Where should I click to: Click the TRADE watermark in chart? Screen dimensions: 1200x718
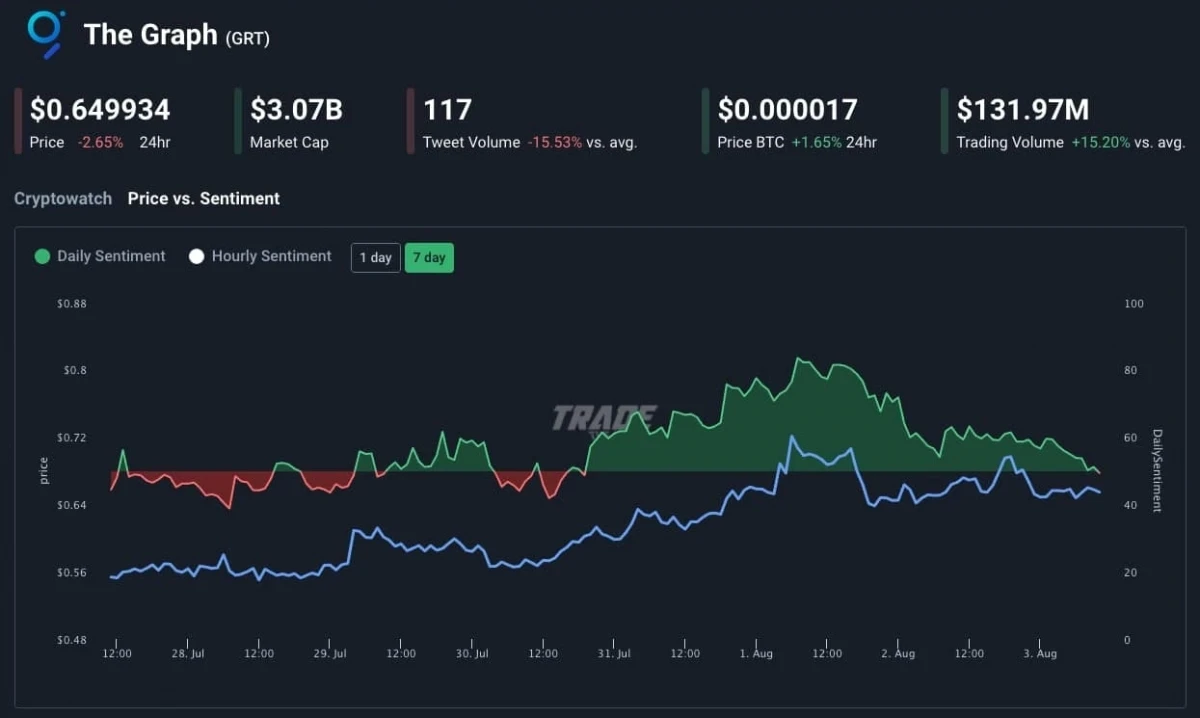pyautogui.click(x=604, y=417)
